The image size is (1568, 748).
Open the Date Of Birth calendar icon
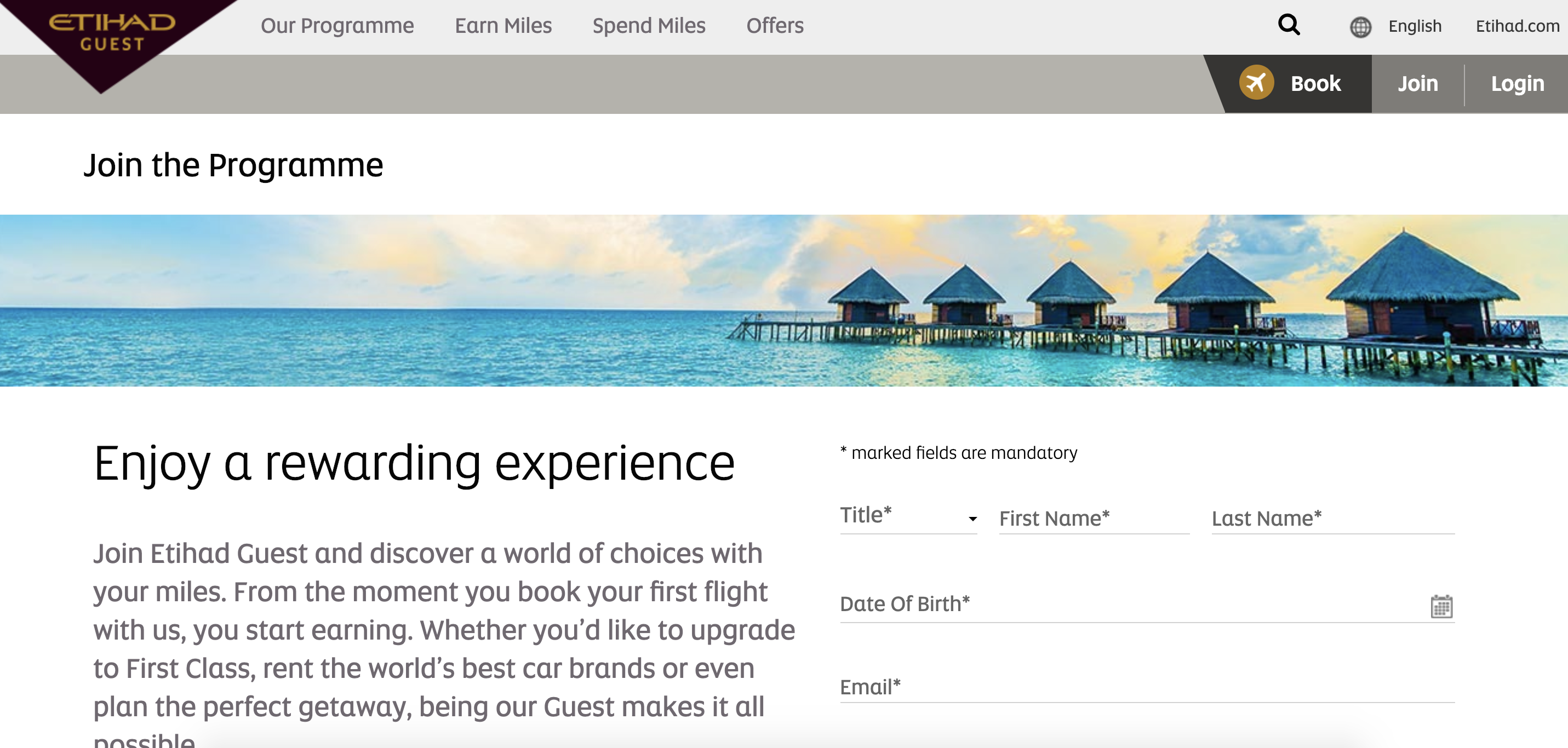(1441, 606)
